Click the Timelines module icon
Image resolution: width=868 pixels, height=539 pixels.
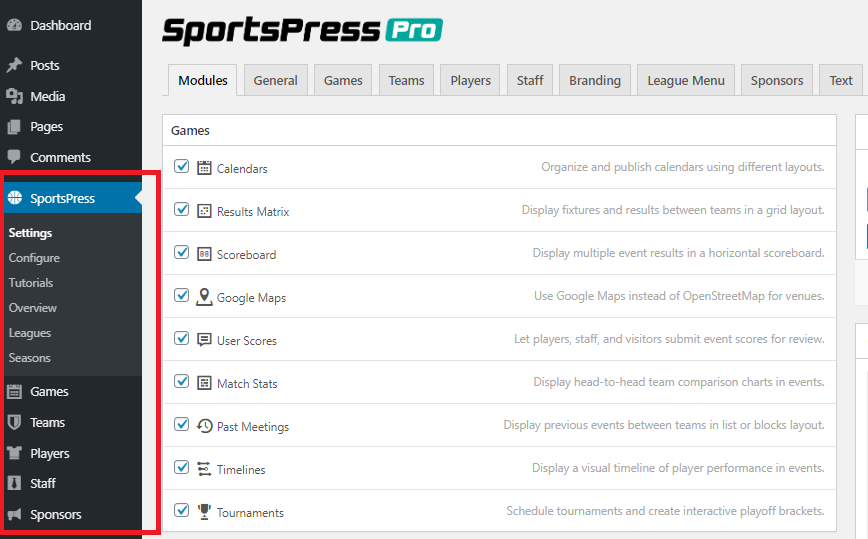(204, 469)
